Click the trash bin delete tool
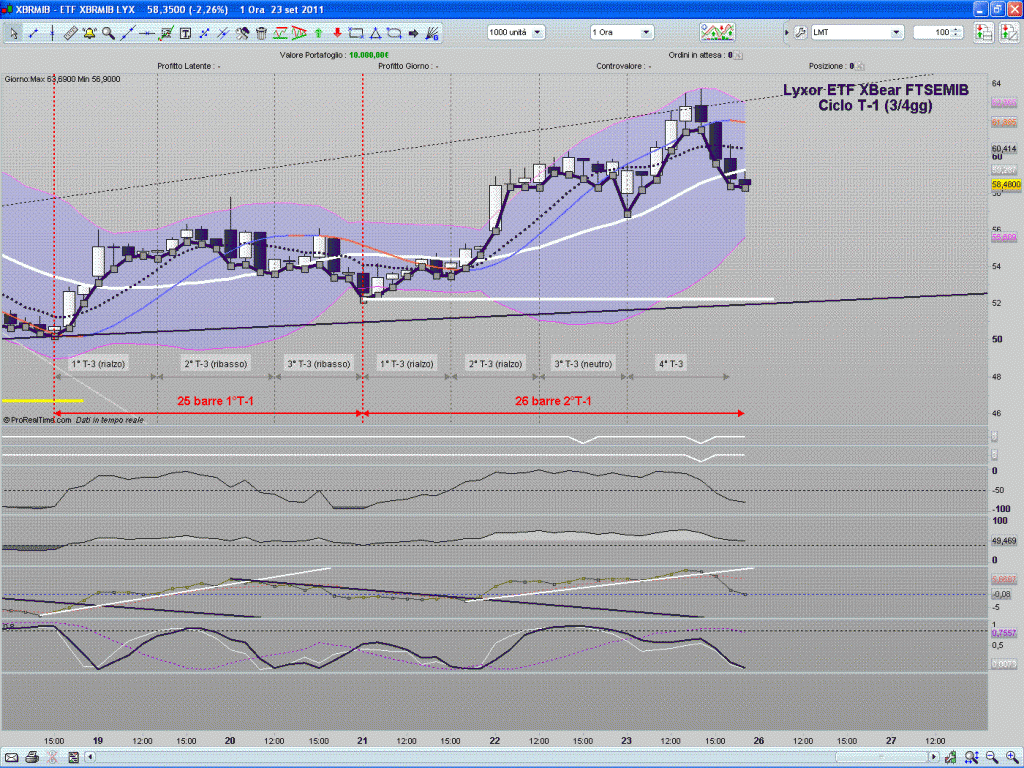This screenshot has height=768, width=1024. coord(261,33)
